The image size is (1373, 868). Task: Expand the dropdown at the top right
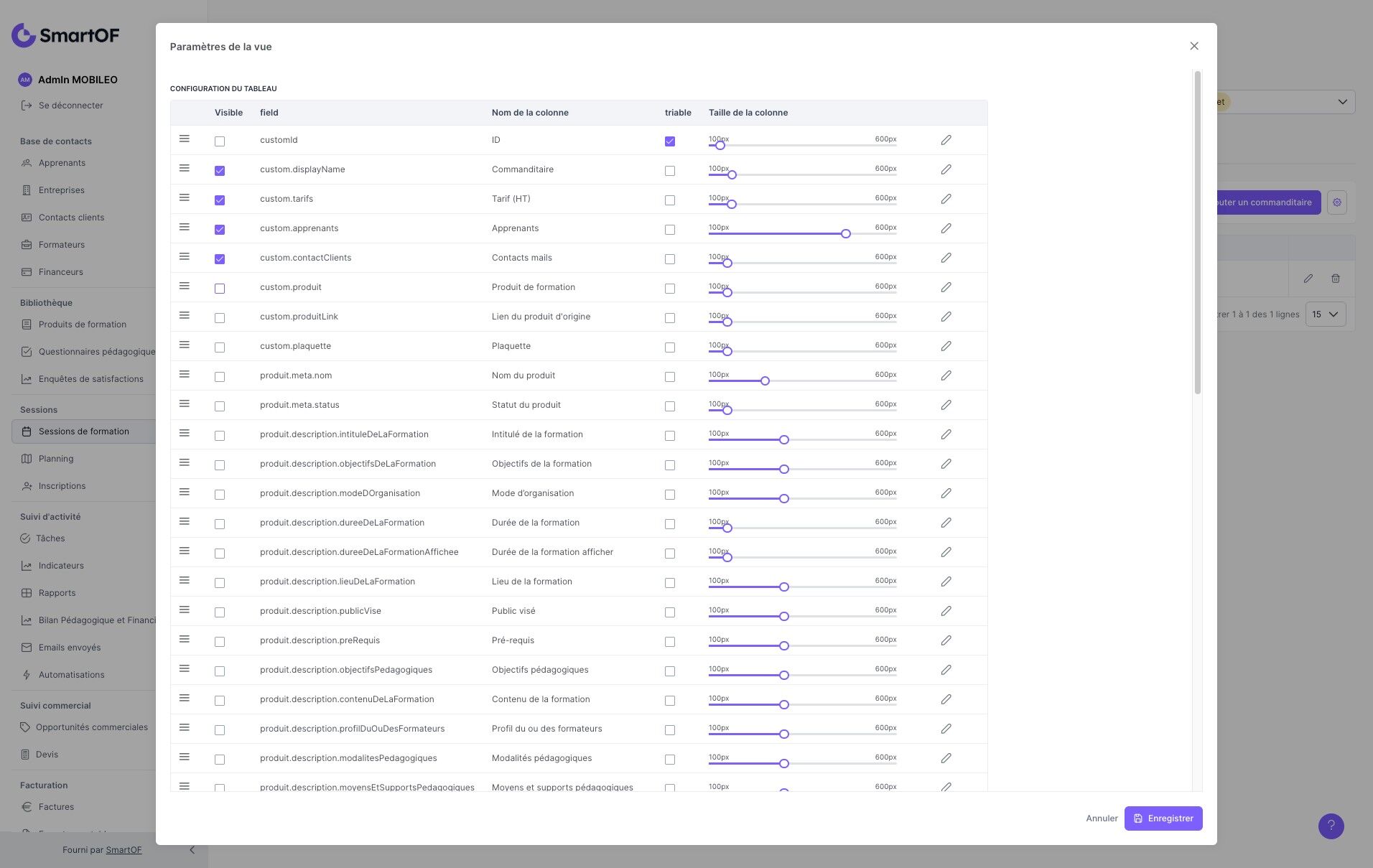[1341, 102]
